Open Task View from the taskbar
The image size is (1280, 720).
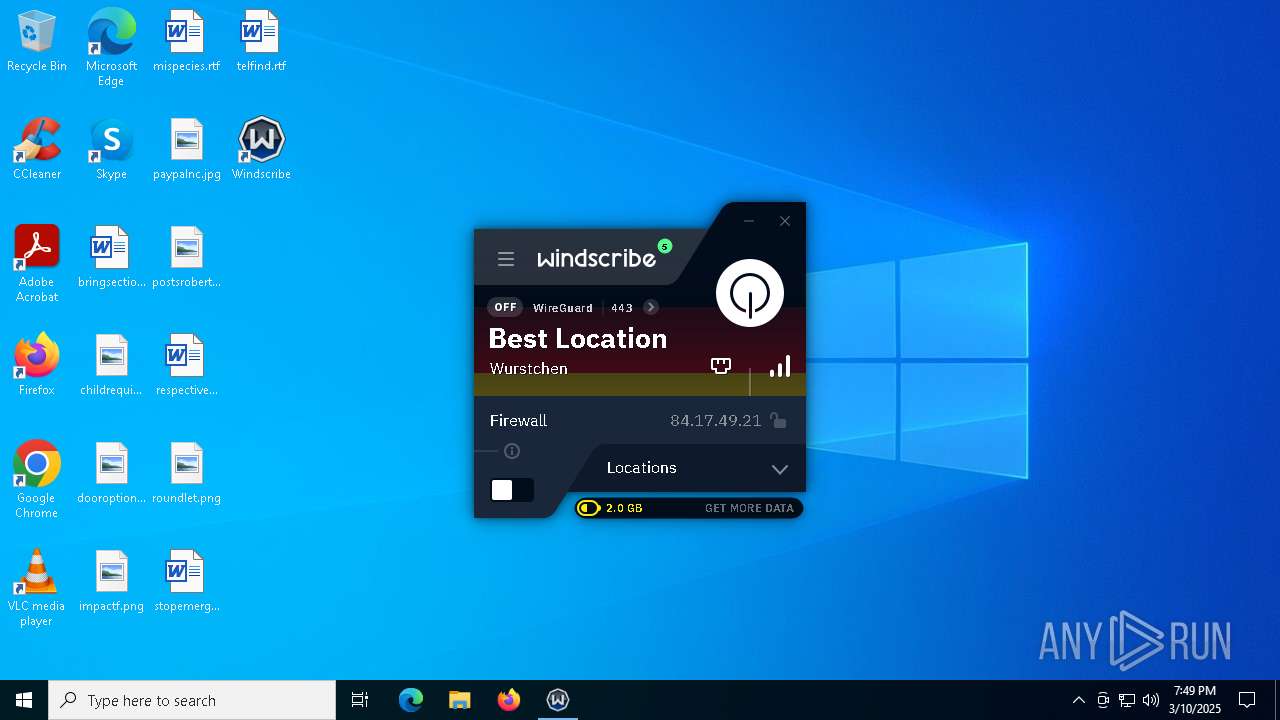coord(360,700)
